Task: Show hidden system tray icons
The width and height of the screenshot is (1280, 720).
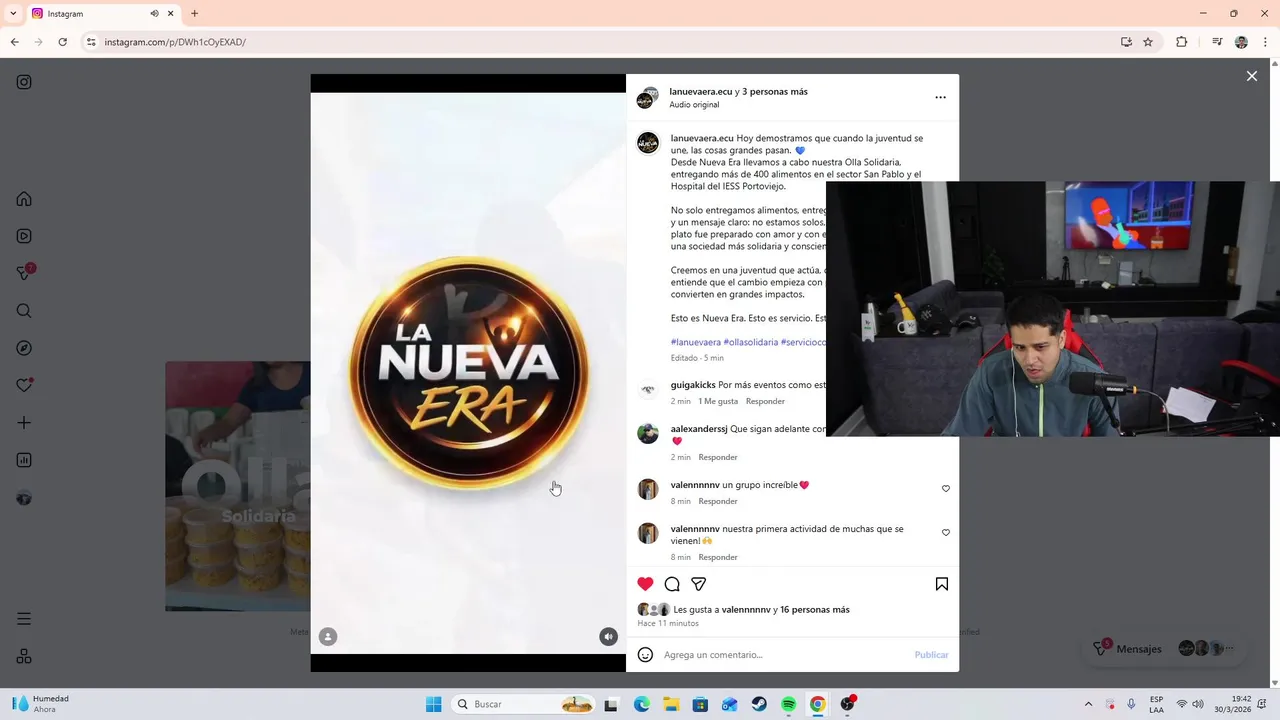Action: [1088, 704]
